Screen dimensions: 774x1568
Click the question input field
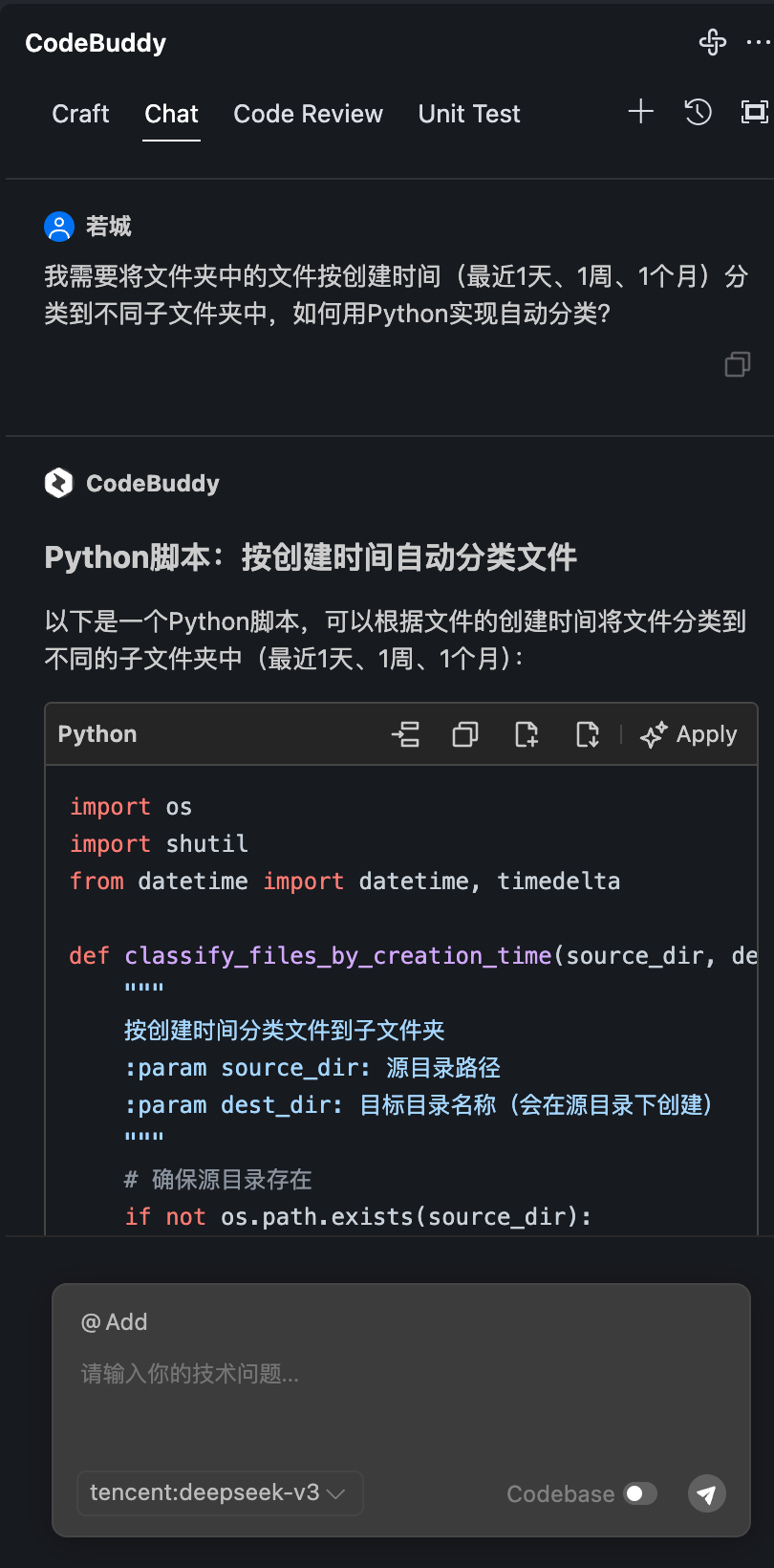click(x=382, y=1374)
